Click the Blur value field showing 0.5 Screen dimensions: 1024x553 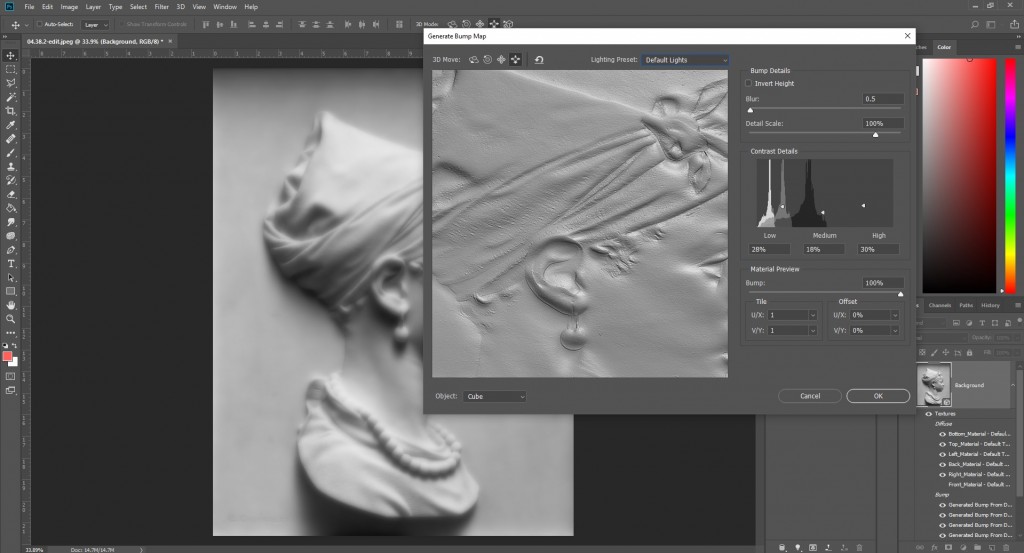(883, 99)
